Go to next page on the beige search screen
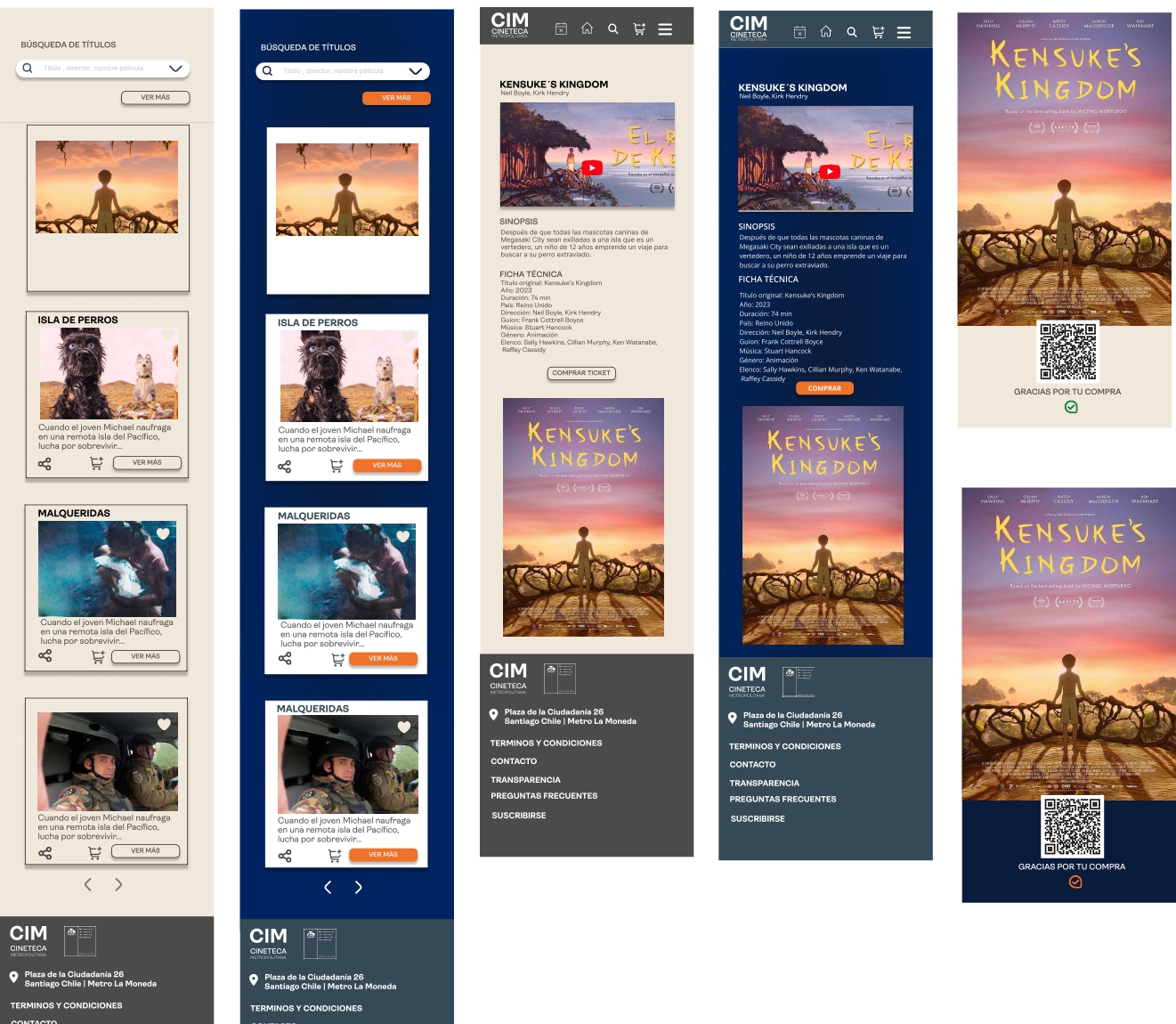The image size is (1176, 1024). (x=118, y=884)
